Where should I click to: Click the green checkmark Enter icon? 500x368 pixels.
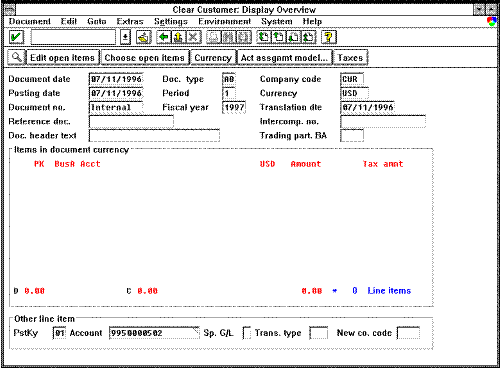[x=16, y=37]
